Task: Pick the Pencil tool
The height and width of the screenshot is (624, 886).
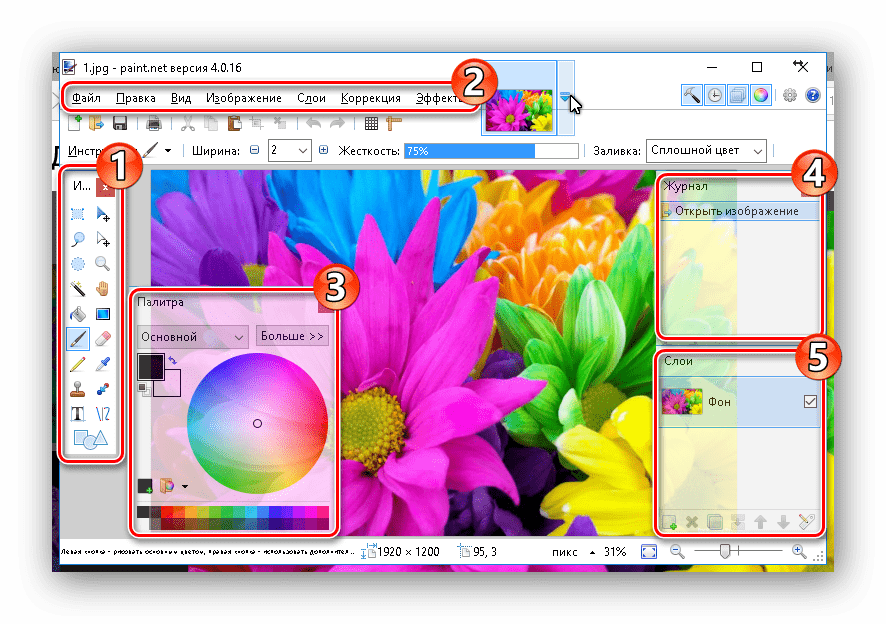Action: click(x=78, y=364)
